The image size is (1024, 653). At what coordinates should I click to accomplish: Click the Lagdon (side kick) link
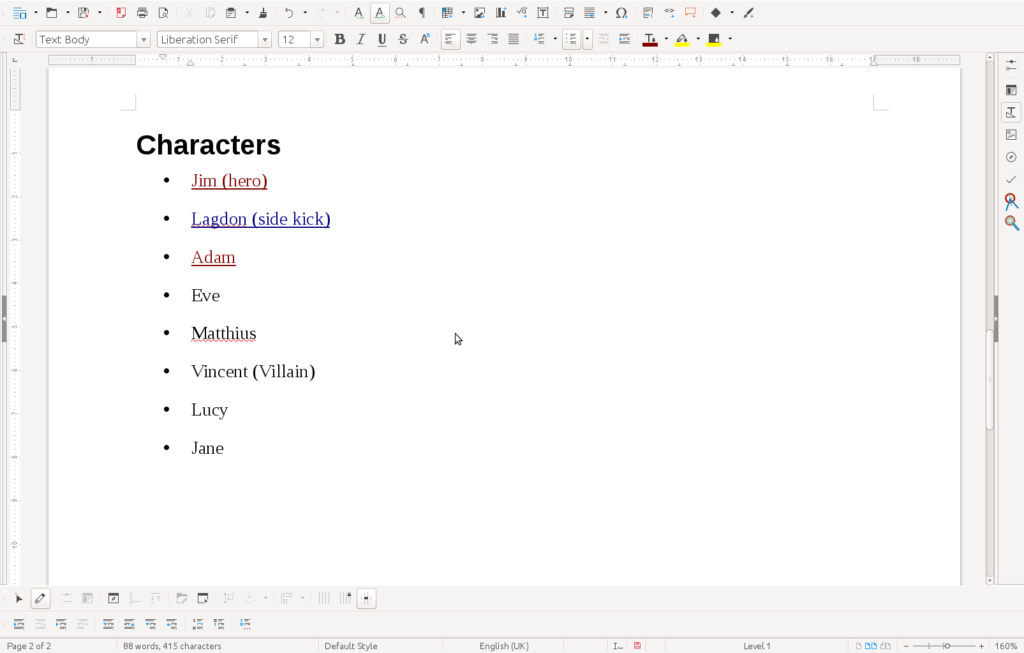pos(260,219)
